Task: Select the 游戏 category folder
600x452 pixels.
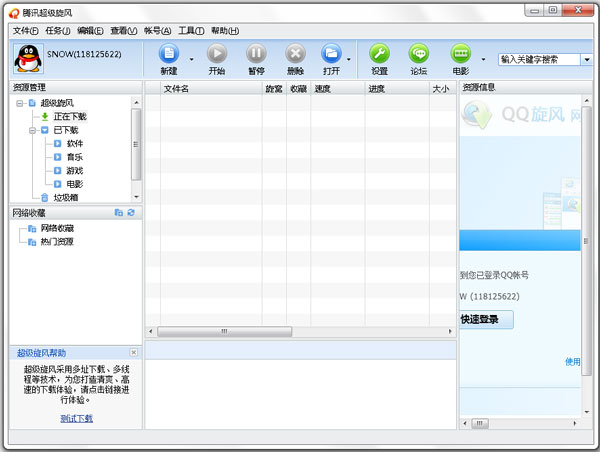Action: click(x=75, y=171)
